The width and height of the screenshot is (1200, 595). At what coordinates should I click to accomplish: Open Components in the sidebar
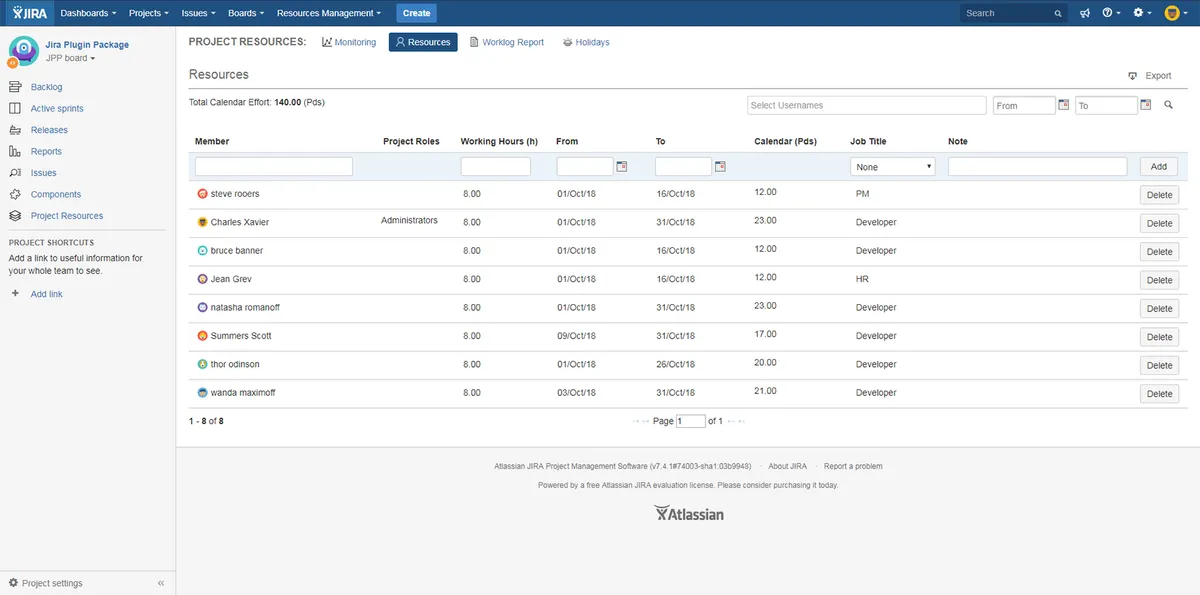pyautogui.click(x=56, y=195)
